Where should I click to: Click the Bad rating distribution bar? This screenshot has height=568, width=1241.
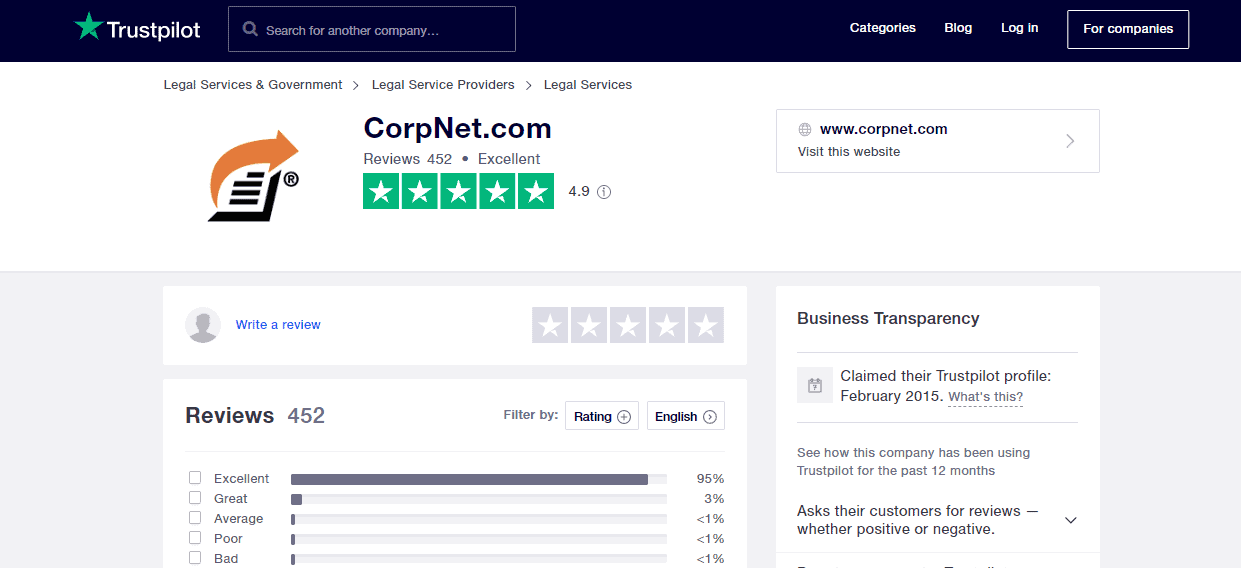(x=479, y=559)
